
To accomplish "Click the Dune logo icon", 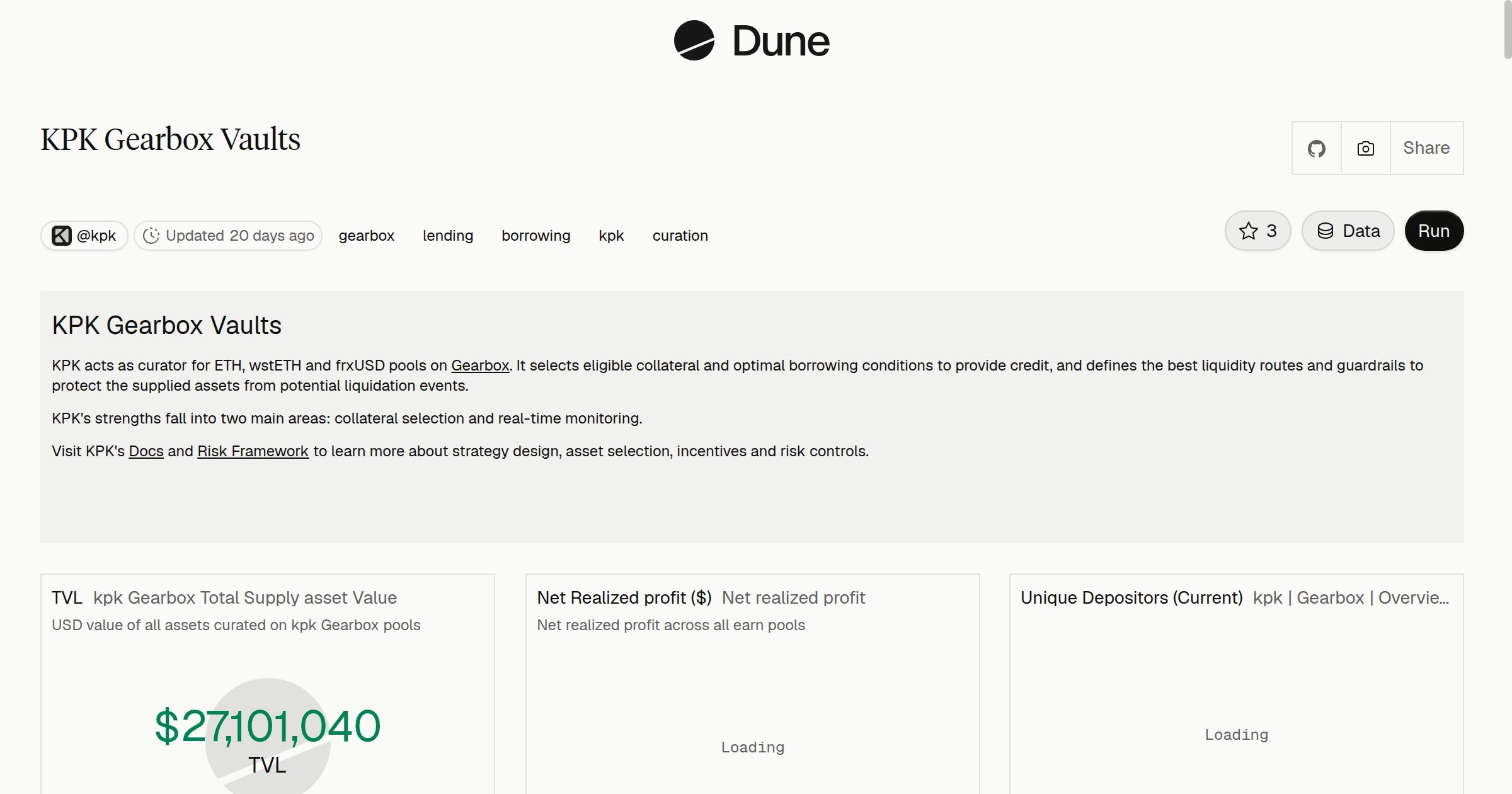I will (694, 40).
